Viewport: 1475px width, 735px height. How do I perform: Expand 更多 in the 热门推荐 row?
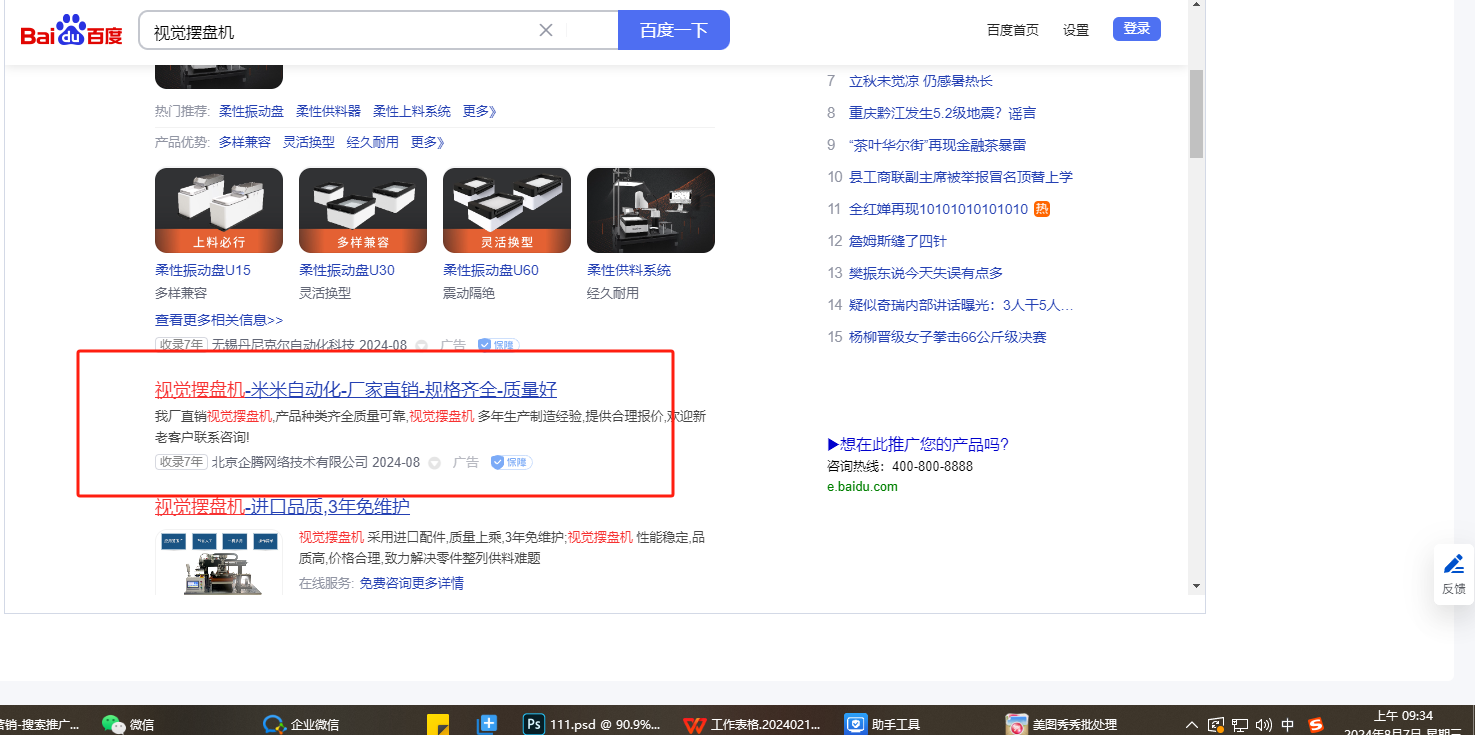pos(479,111)
